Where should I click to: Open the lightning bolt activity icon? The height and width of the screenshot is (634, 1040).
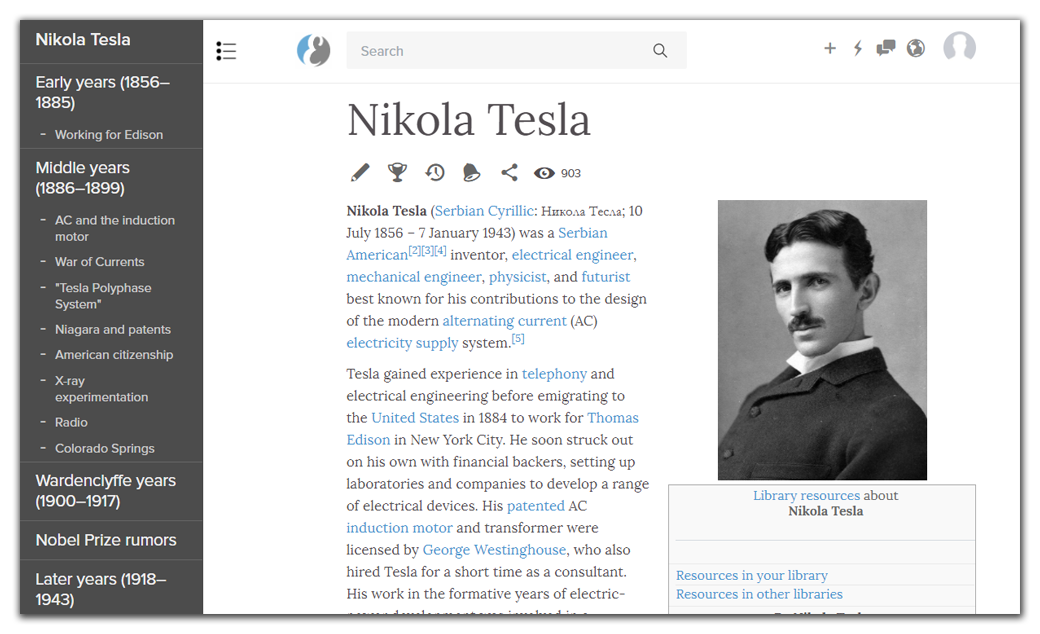[858, 48]
